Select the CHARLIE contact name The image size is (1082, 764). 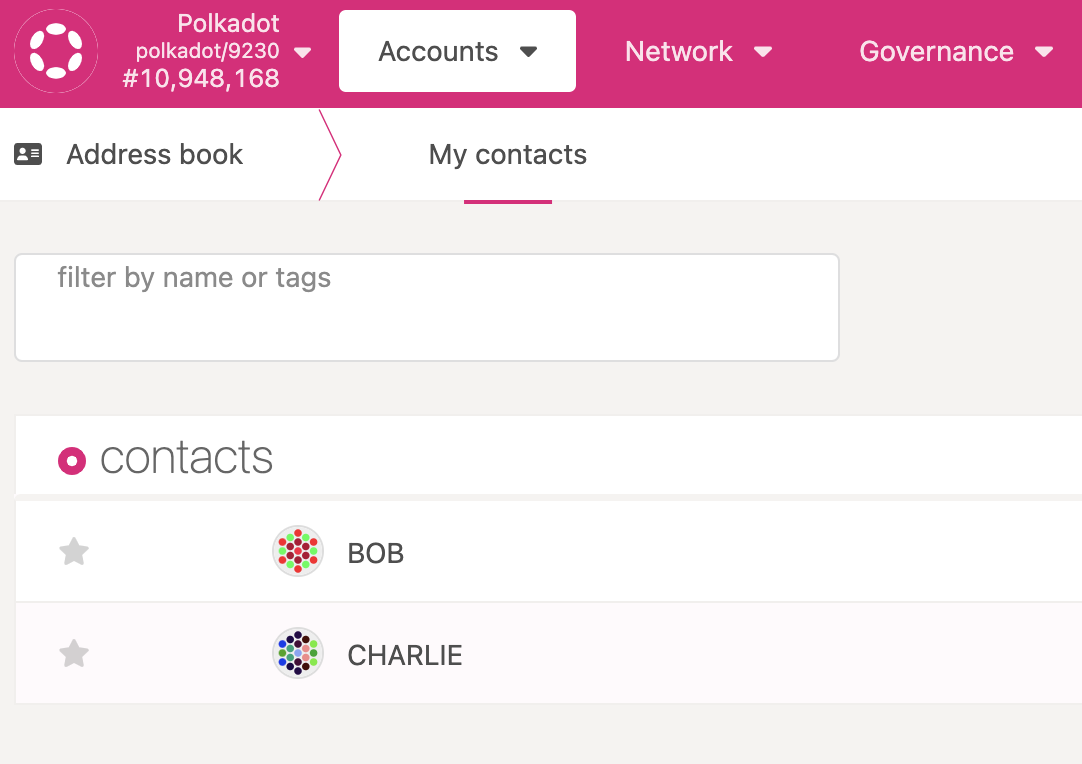pos(404,655)
